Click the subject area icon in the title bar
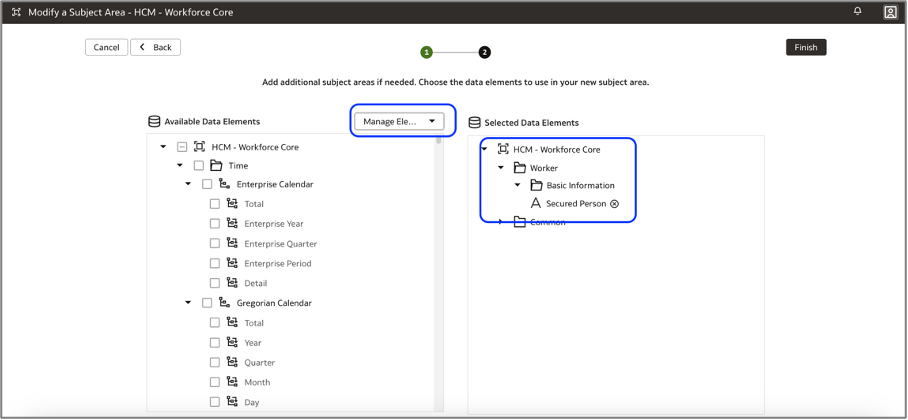Screen dimensions: 908x420 pos(16,12)
